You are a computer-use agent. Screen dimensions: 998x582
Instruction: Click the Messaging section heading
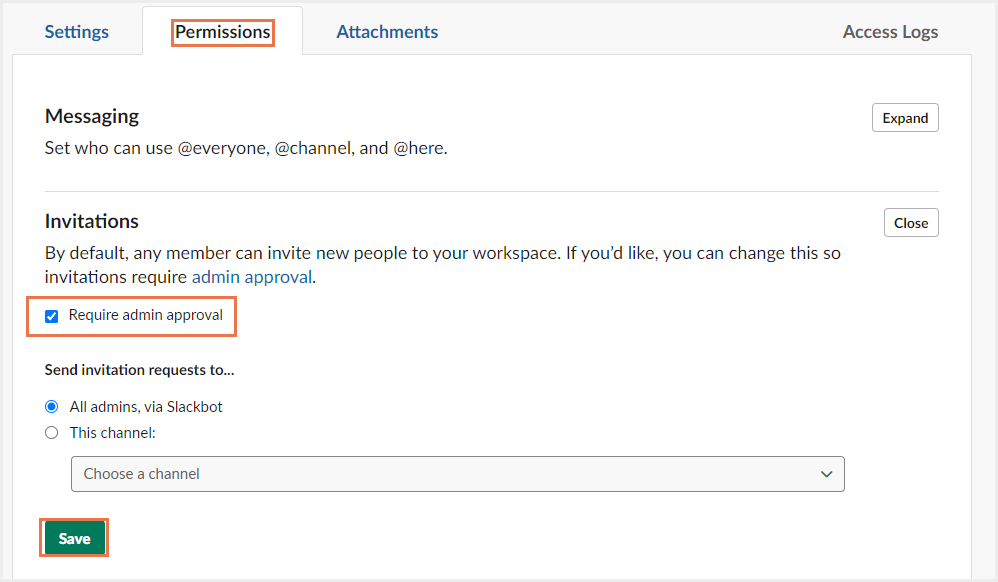click(x=92, y=116)
